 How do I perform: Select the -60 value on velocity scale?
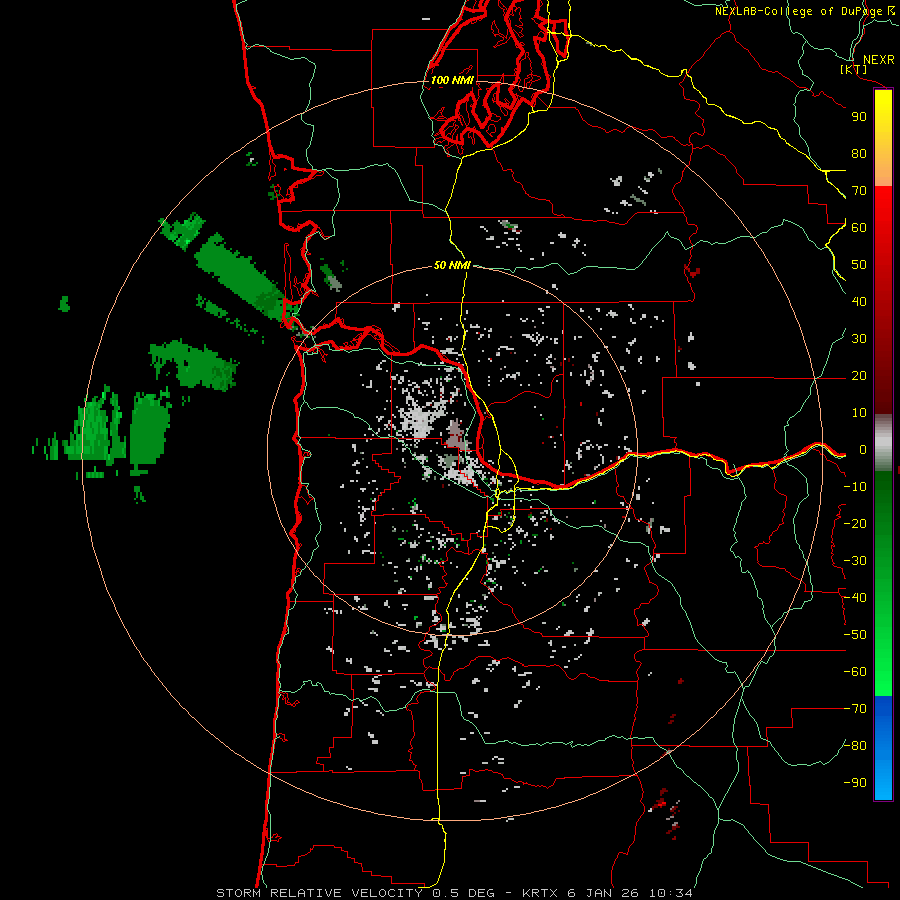pos(855,672)
